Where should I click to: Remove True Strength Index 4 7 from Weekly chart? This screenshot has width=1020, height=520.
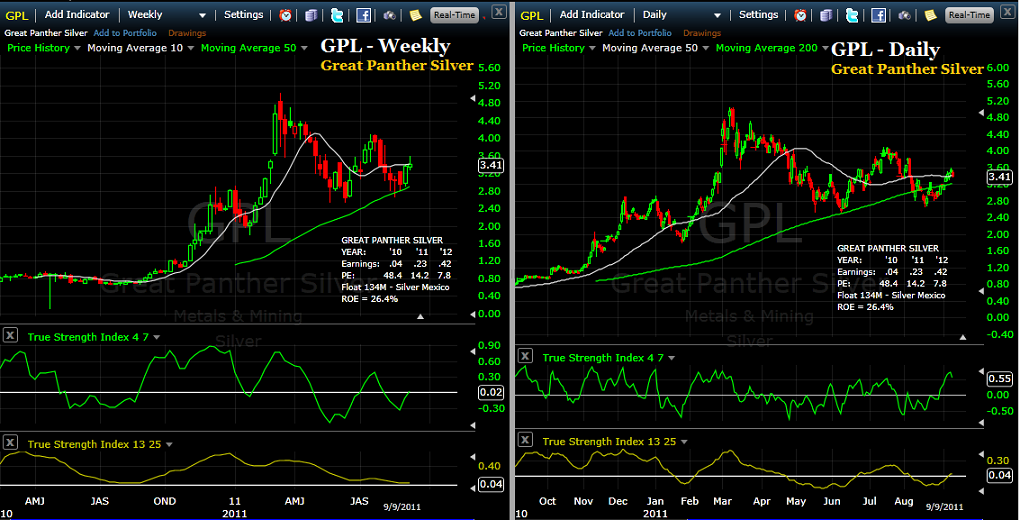tap(10, 336)
